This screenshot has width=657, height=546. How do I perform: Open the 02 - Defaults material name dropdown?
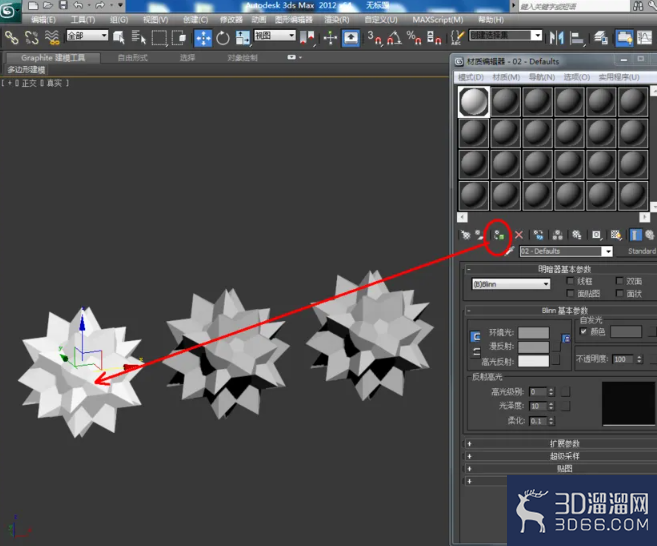point(566,251)
